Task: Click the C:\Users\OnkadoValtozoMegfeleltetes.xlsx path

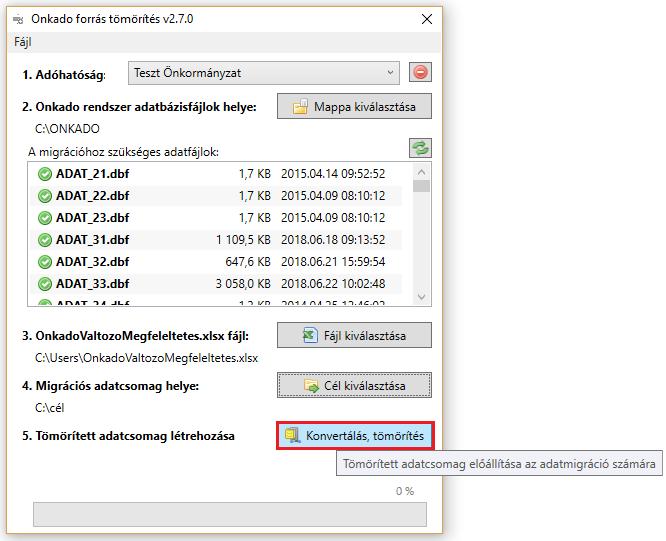Action: pyautogui.click(x=147, y=358)
